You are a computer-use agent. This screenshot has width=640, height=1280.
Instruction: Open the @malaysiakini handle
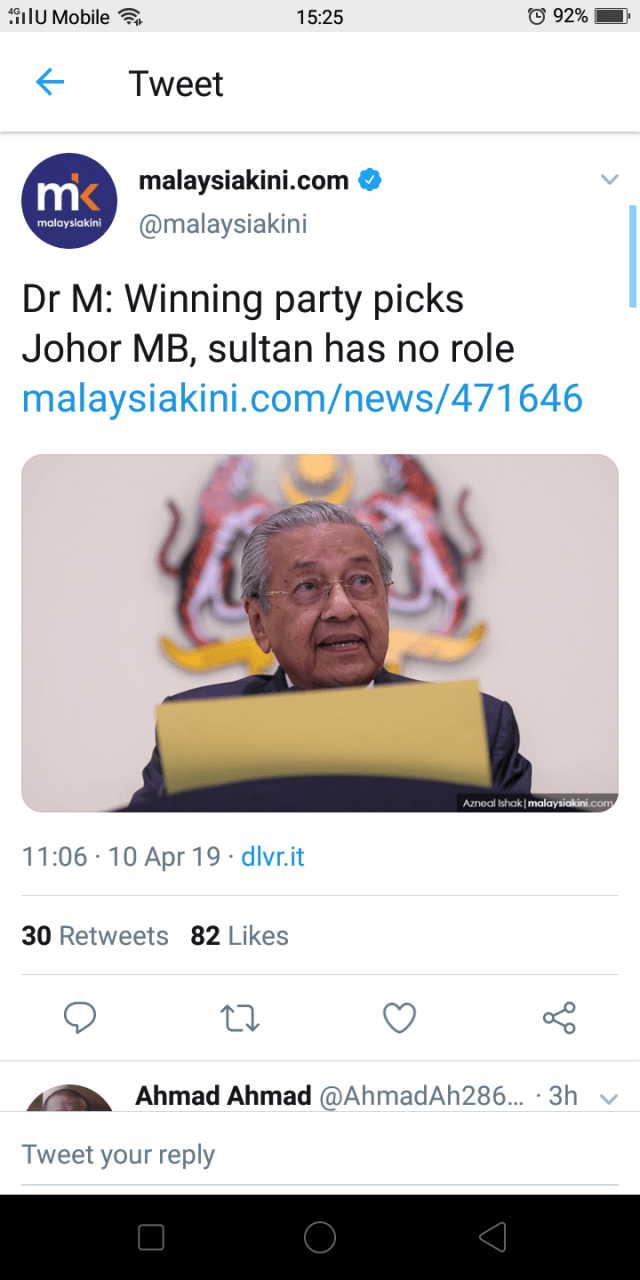[x=223, y=224]
